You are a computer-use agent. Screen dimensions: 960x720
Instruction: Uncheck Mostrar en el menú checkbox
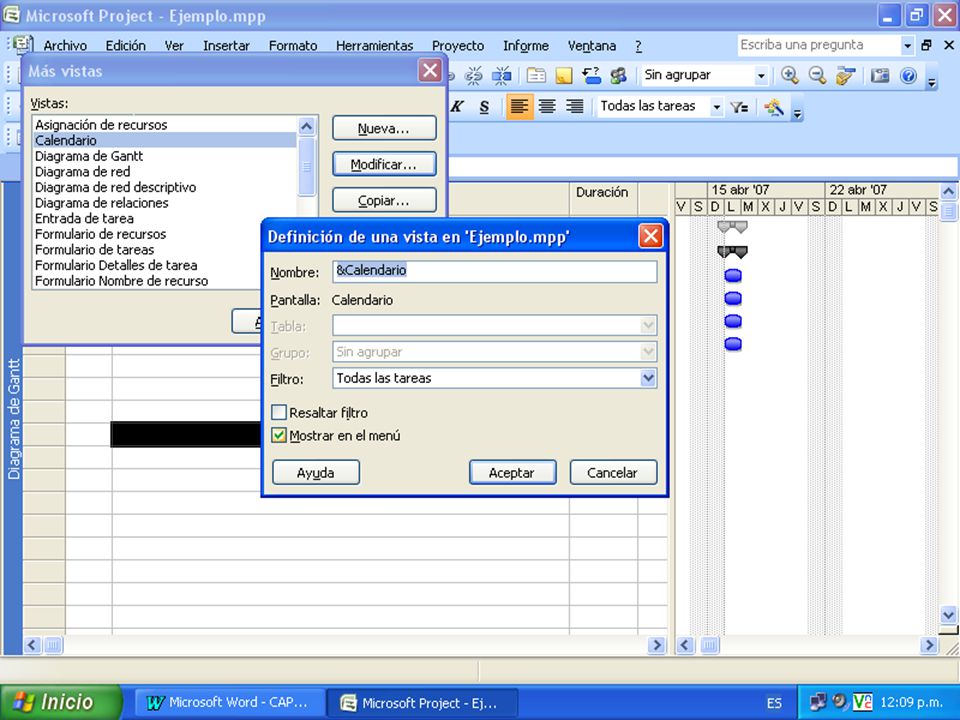279,435
